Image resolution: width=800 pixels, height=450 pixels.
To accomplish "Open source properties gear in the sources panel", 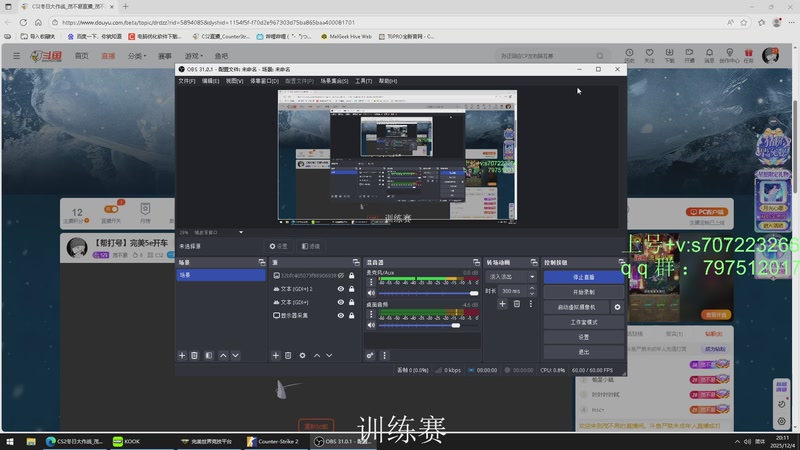I will [303, 355].
